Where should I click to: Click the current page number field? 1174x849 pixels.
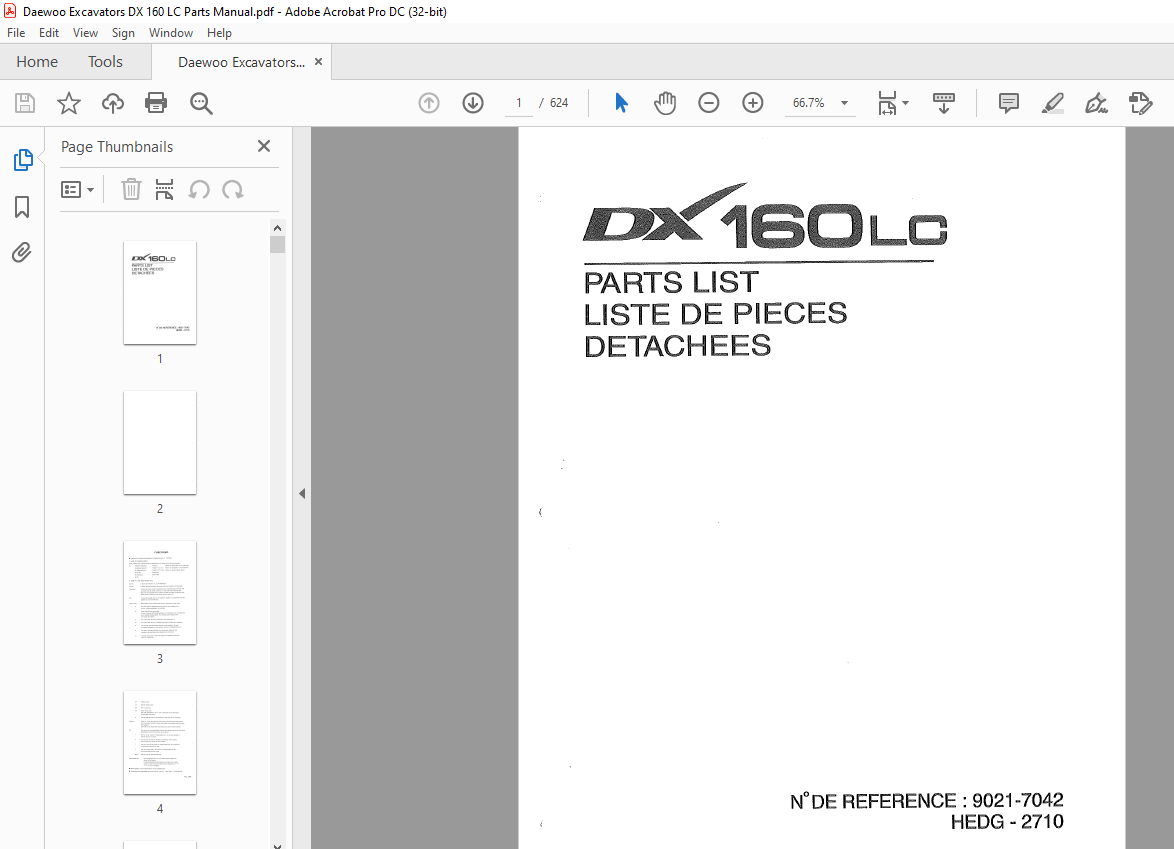coord(518,103)
